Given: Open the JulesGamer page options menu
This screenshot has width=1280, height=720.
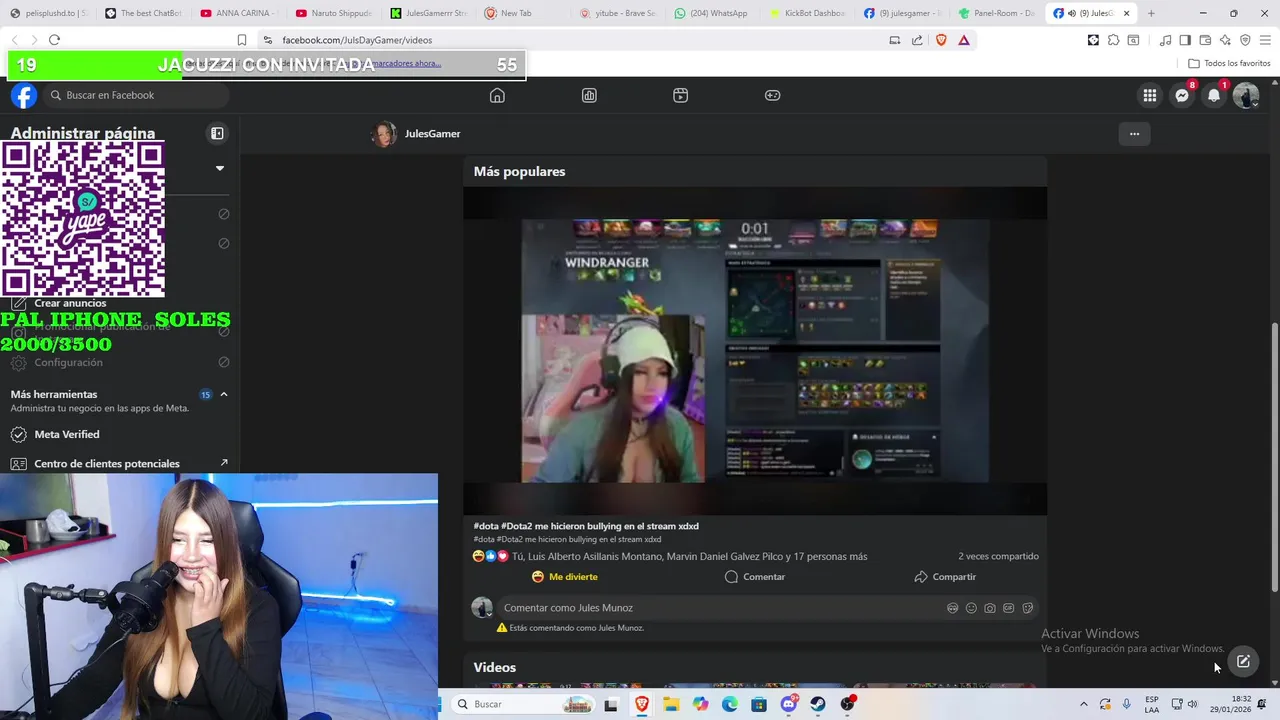Looking at the screenshot, I should click(x=1134, y=133).
